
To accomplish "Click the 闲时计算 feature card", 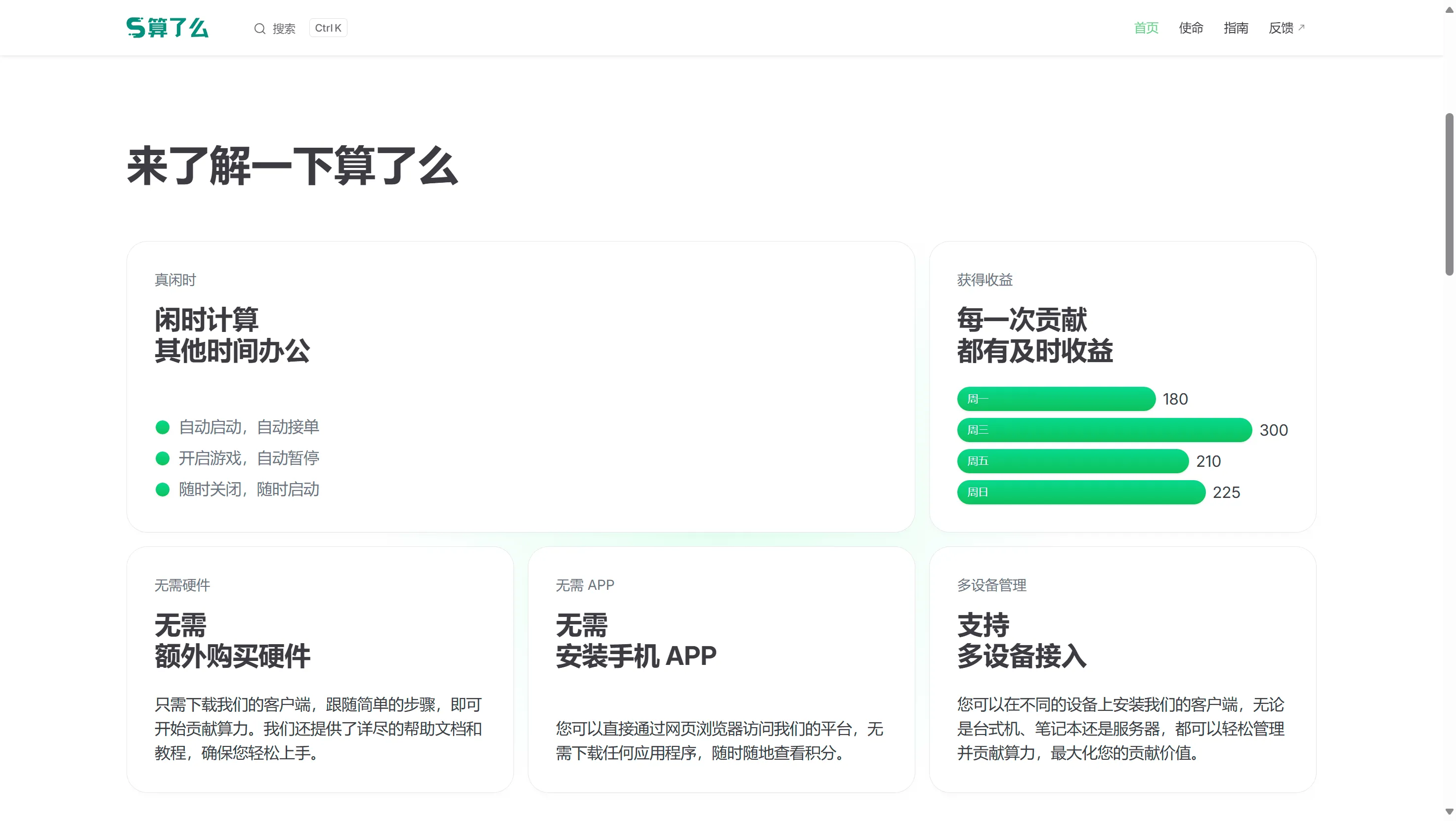I will 520,387.
